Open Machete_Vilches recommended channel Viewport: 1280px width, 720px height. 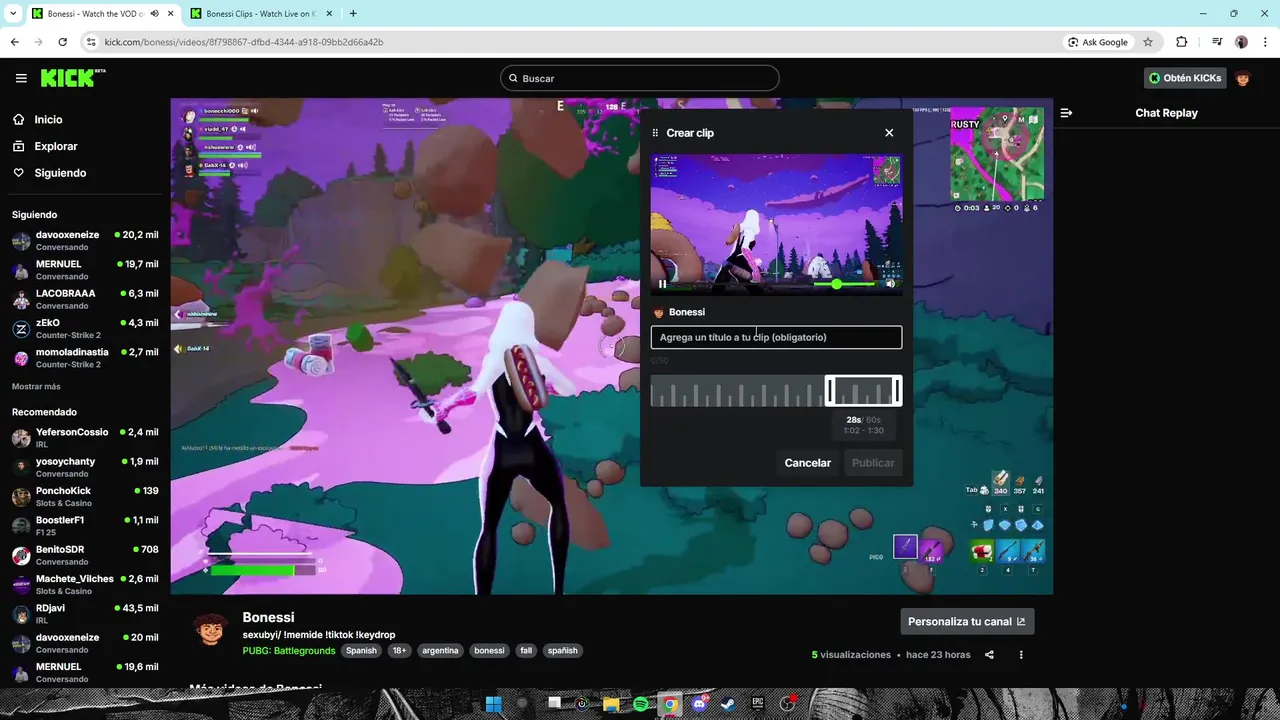click(85, 584)
